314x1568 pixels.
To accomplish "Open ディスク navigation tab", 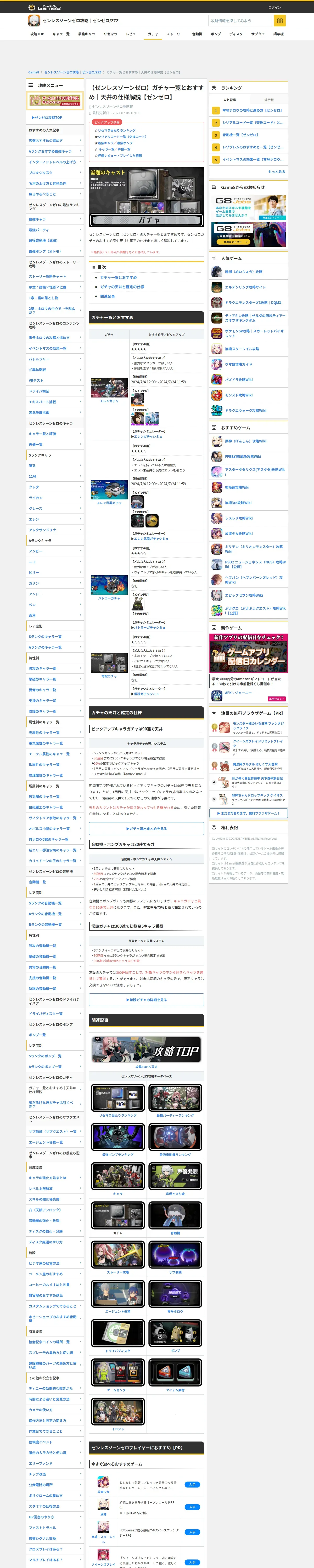I will coord(236,34).
